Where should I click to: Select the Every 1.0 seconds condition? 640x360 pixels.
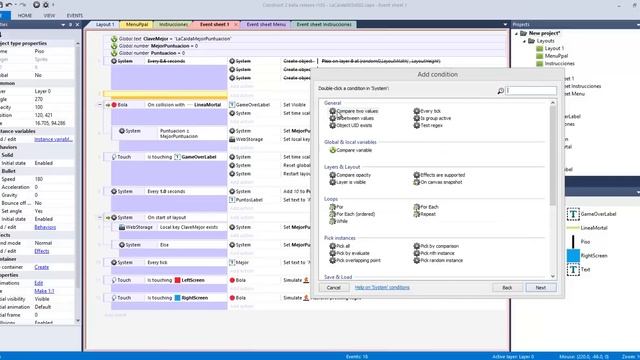coord(166,191)
